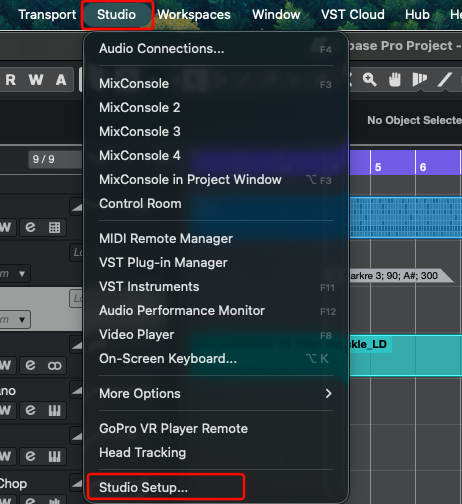Open channel settings e on 'ano' track
The width and height of the screenshot is (462, 504).
click(x=30, y=410)
